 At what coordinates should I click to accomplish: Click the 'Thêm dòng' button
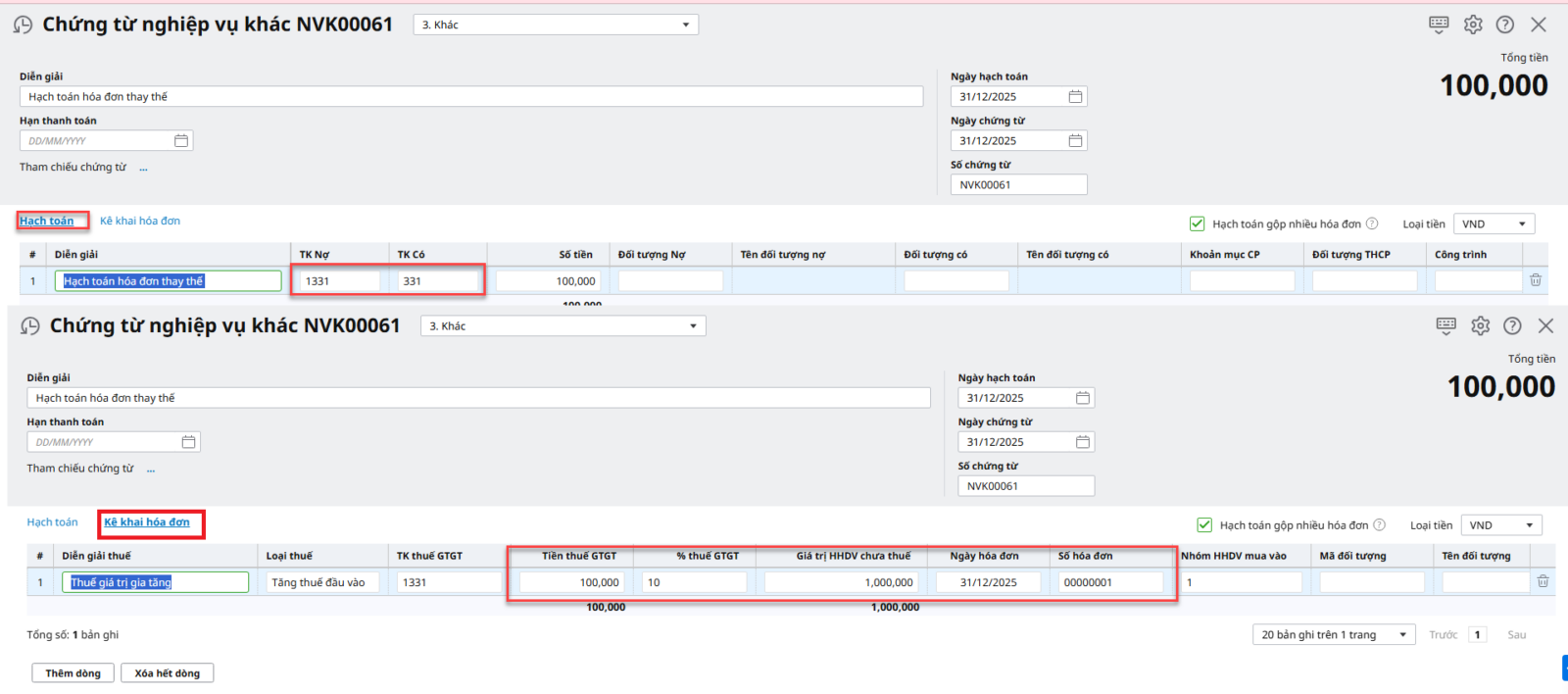(x=73, y=673)
